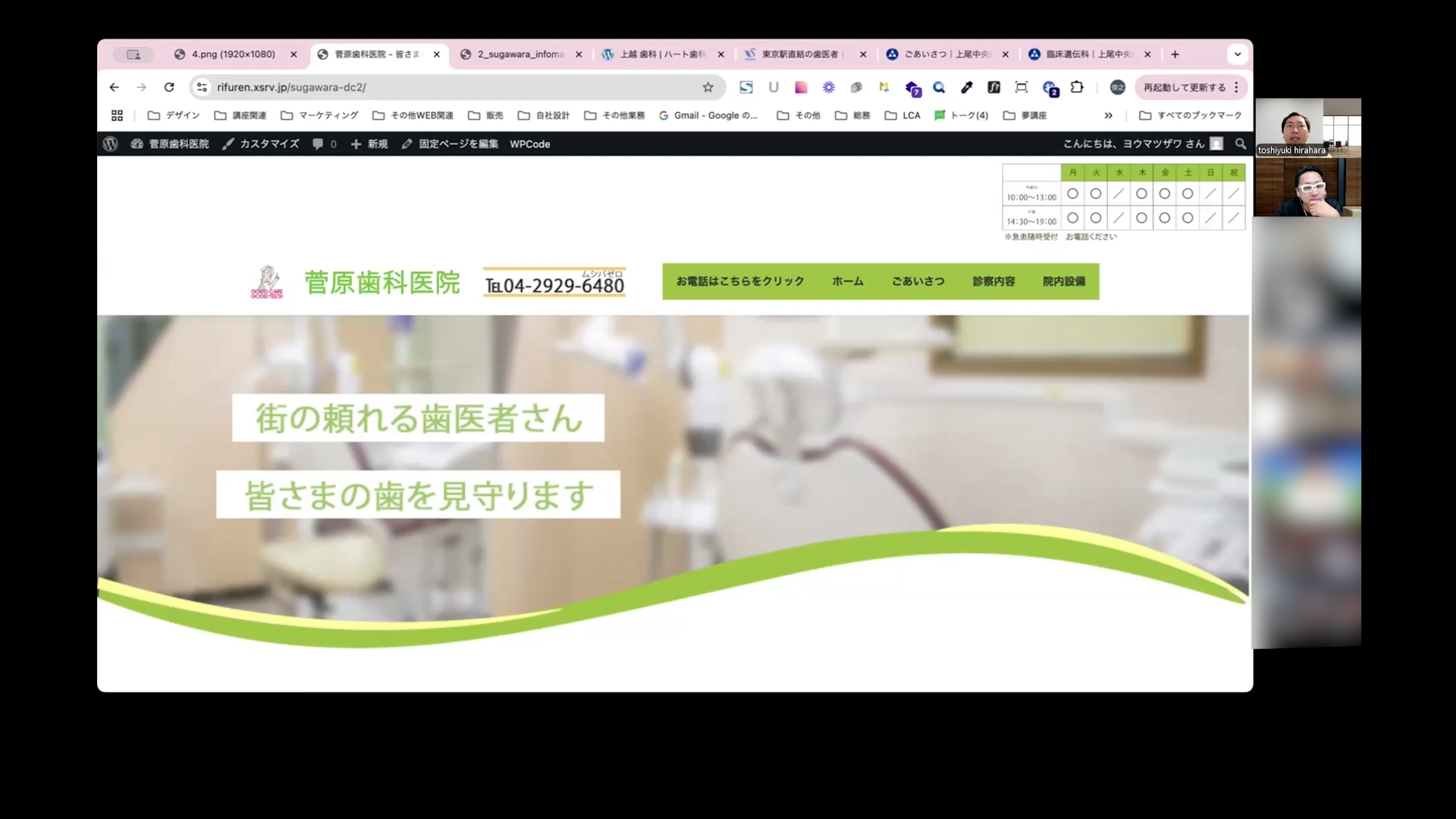Close the 2_sugawara_infoma tab
1456x819 pixels.
(x=579, y=55)
